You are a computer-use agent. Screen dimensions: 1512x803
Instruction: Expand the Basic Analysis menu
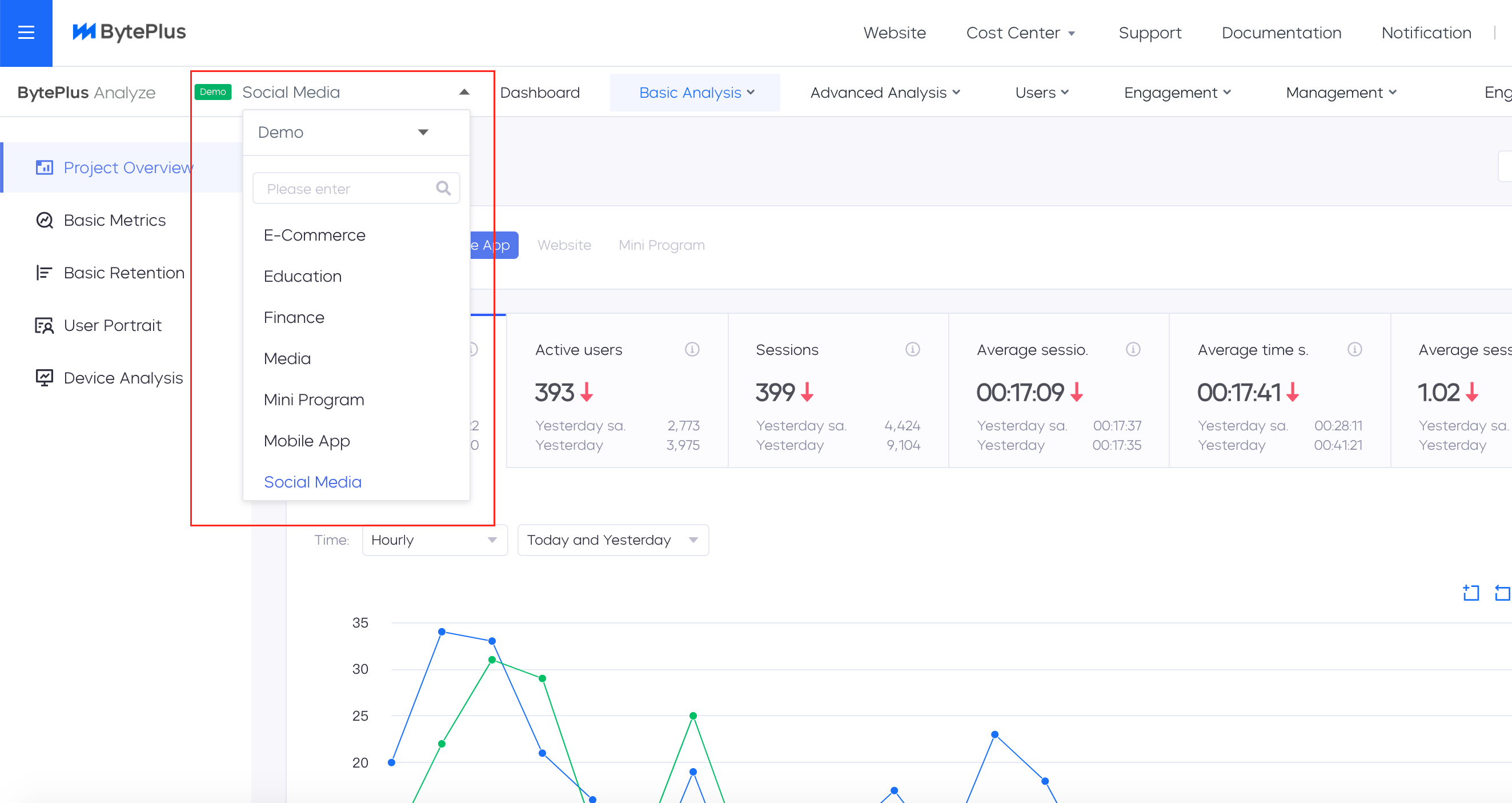[696, 92]
